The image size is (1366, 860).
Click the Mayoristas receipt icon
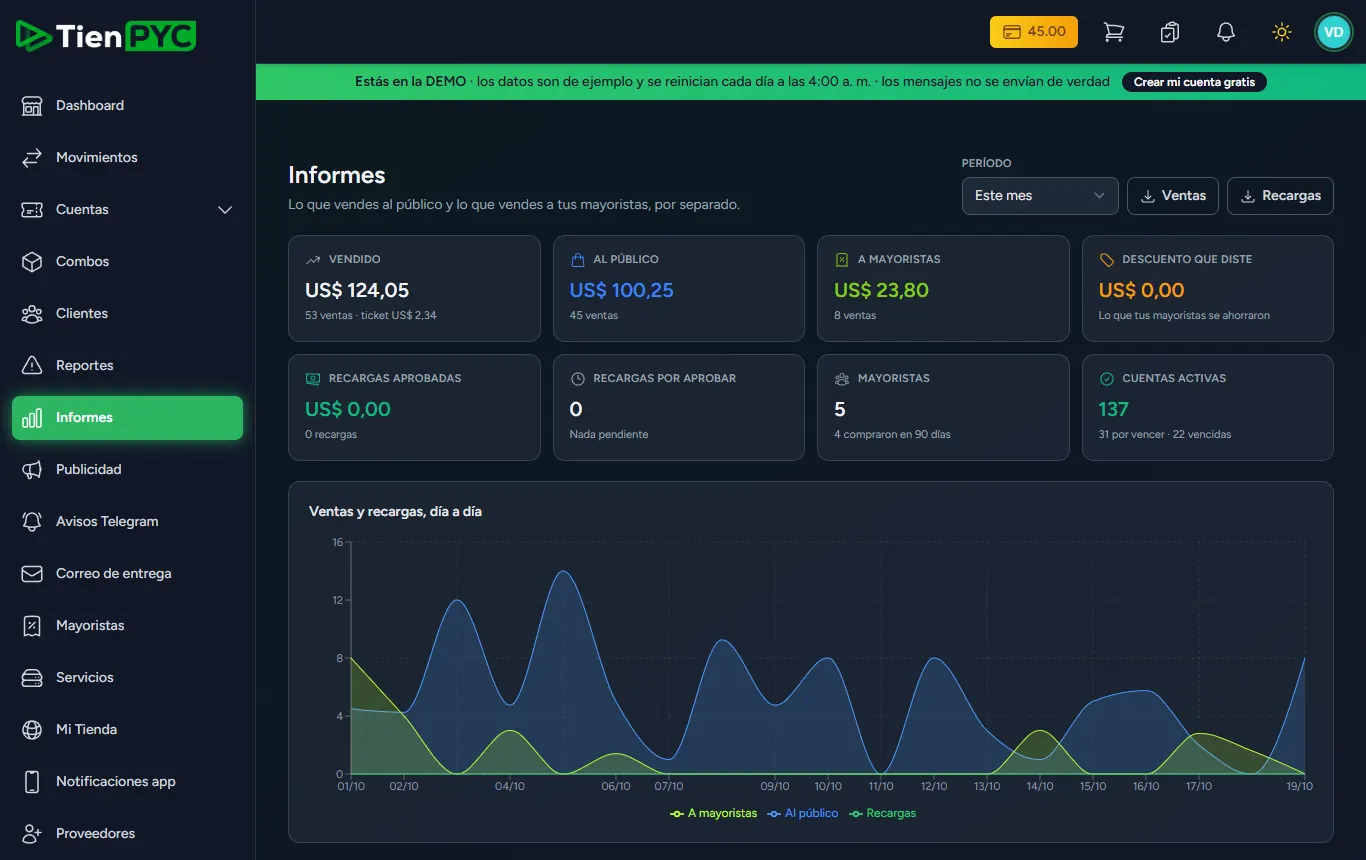[x=32, y=626]
